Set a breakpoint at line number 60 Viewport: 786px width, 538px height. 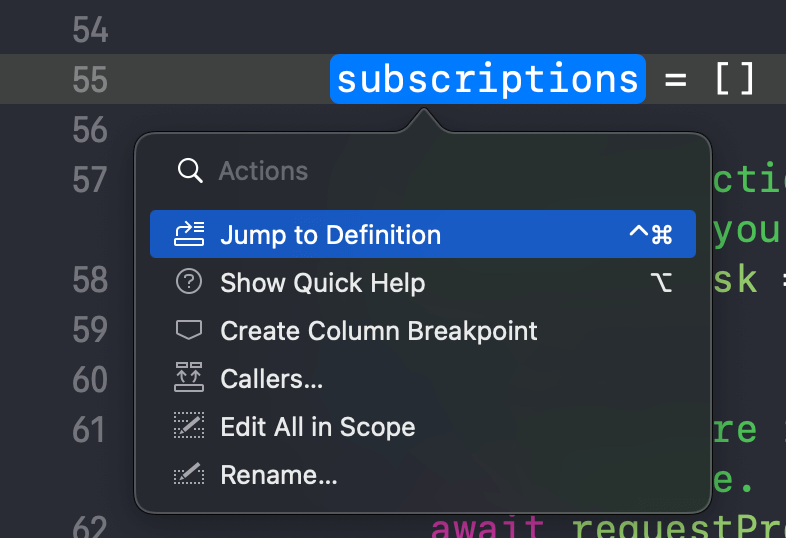point(90,380)
